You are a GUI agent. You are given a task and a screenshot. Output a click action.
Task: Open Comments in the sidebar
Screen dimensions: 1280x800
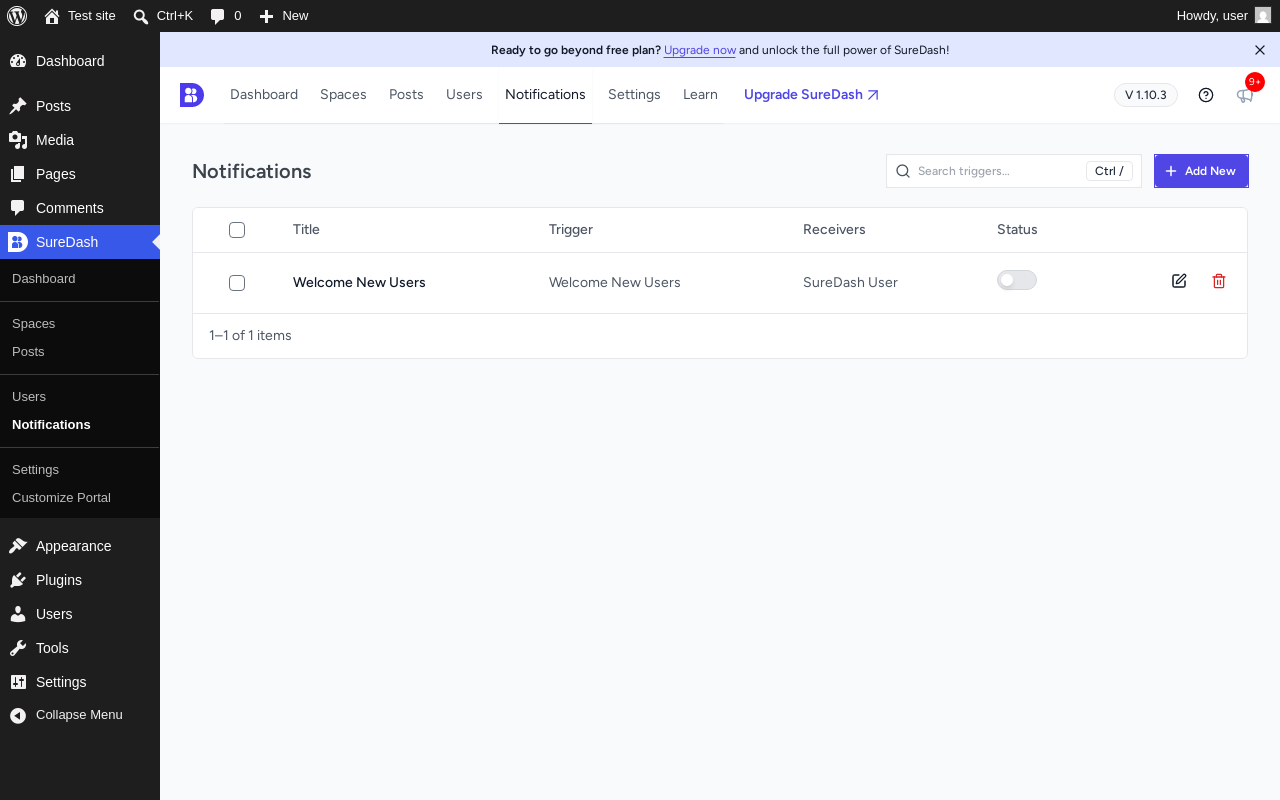tap(80, 208)
